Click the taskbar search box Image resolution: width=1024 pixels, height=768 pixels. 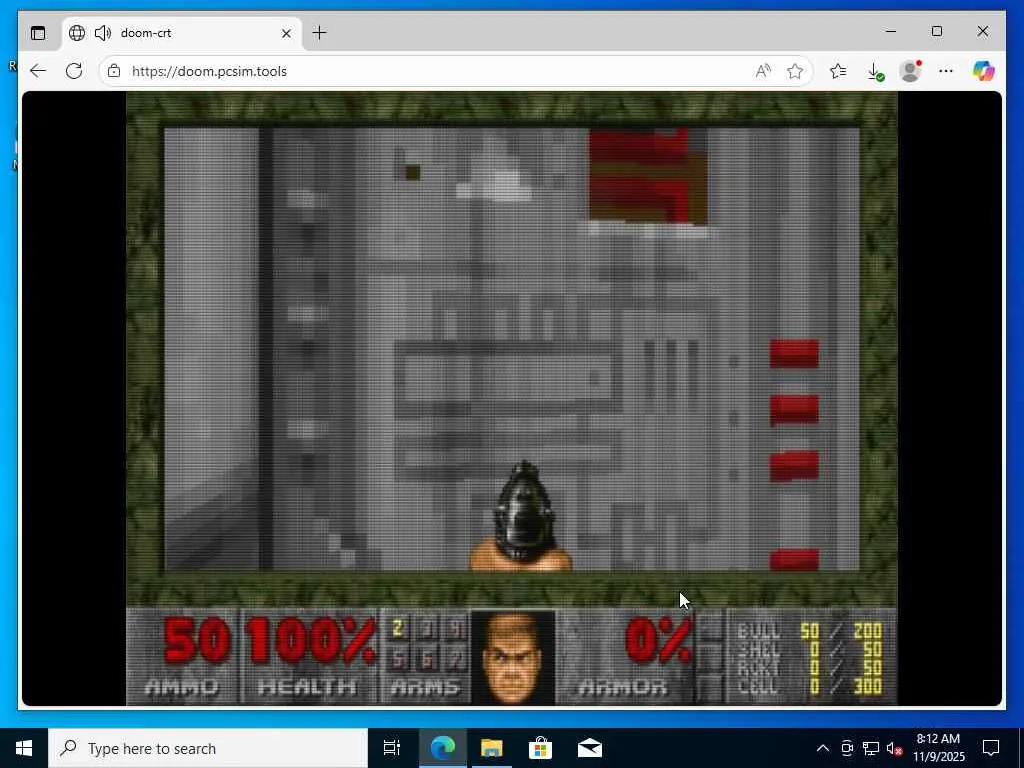208,748
